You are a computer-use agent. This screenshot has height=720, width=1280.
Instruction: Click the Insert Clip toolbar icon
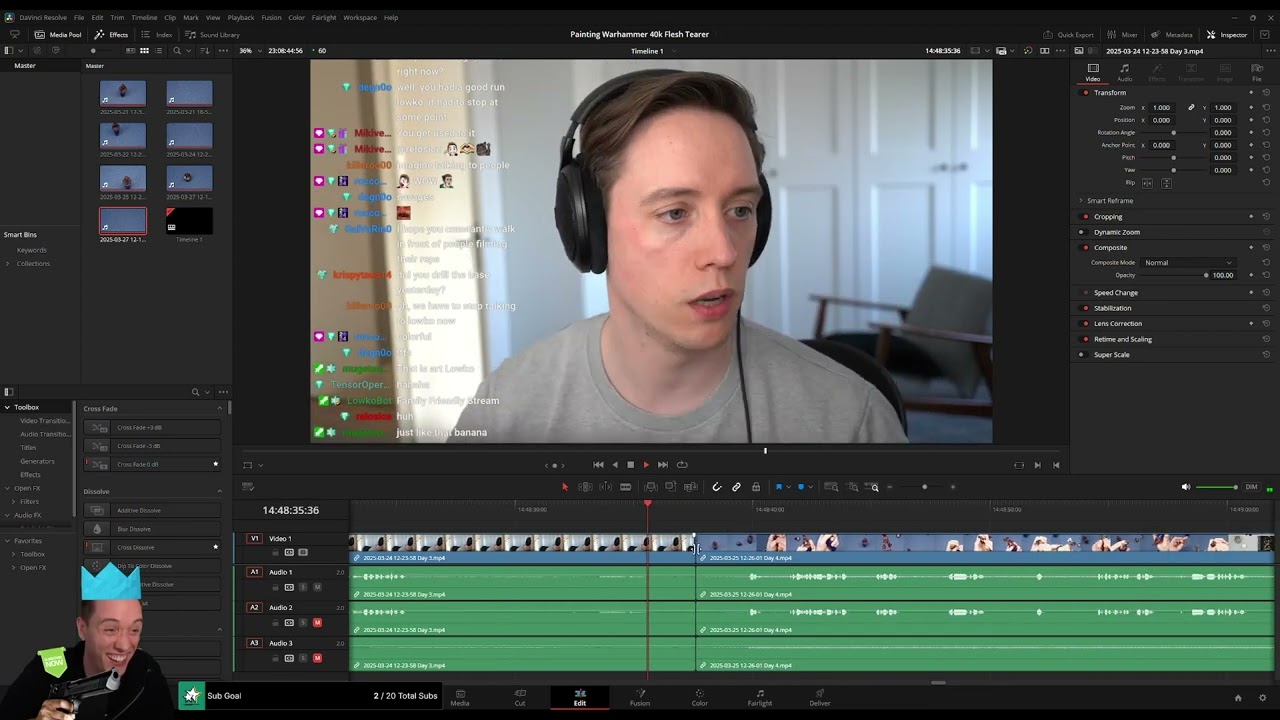coord(650,487)
